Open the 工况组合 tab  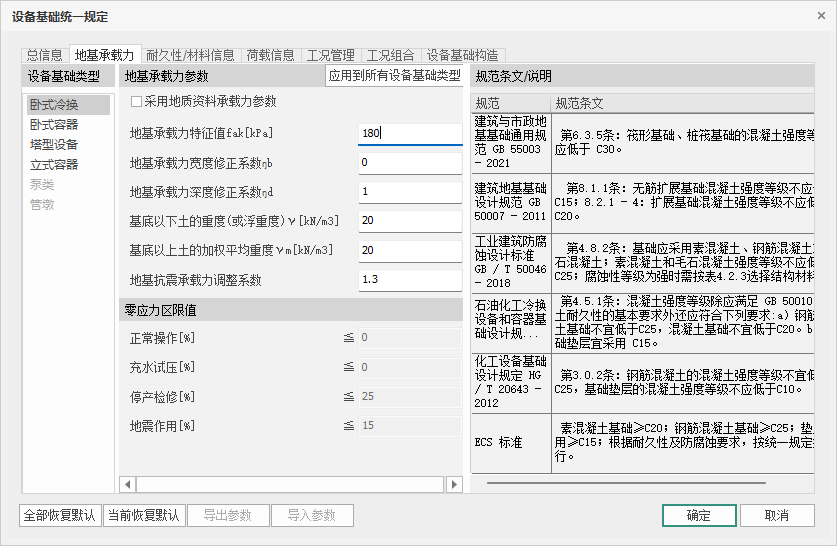[x=390, y=55]
